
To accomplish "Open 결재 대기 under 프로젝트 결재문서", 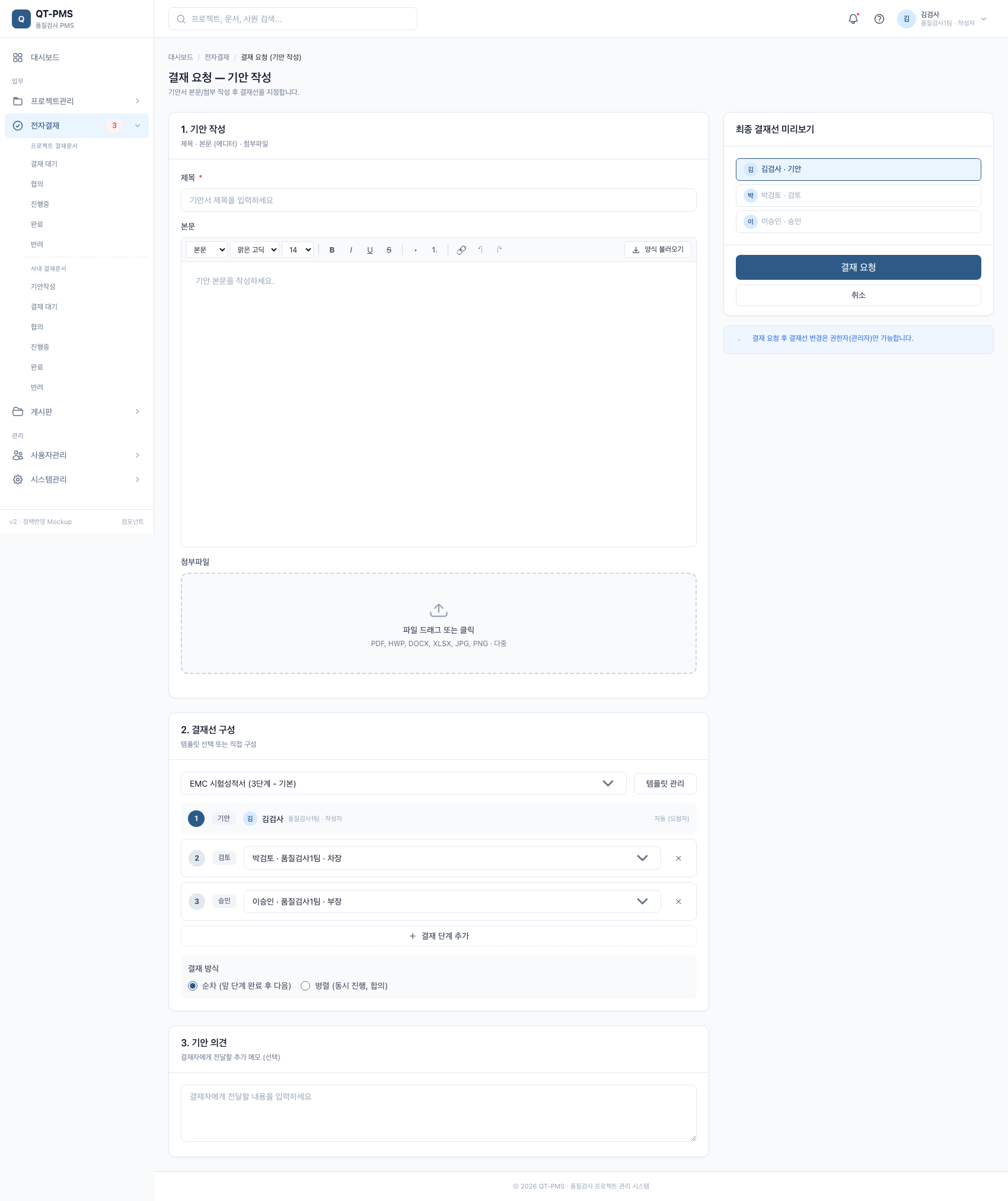I will point(44,164).
